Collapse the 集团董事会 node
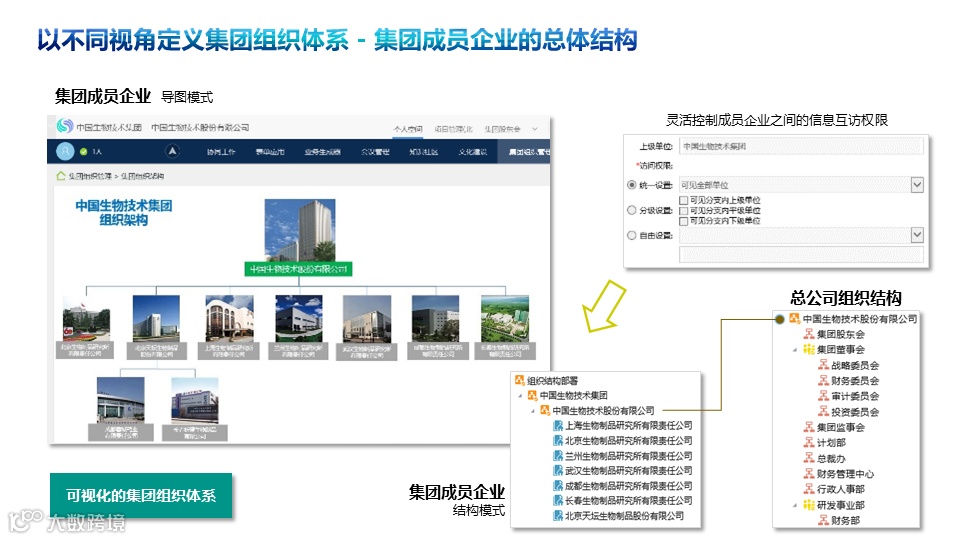The image size is (960, 540). point(795,350)
